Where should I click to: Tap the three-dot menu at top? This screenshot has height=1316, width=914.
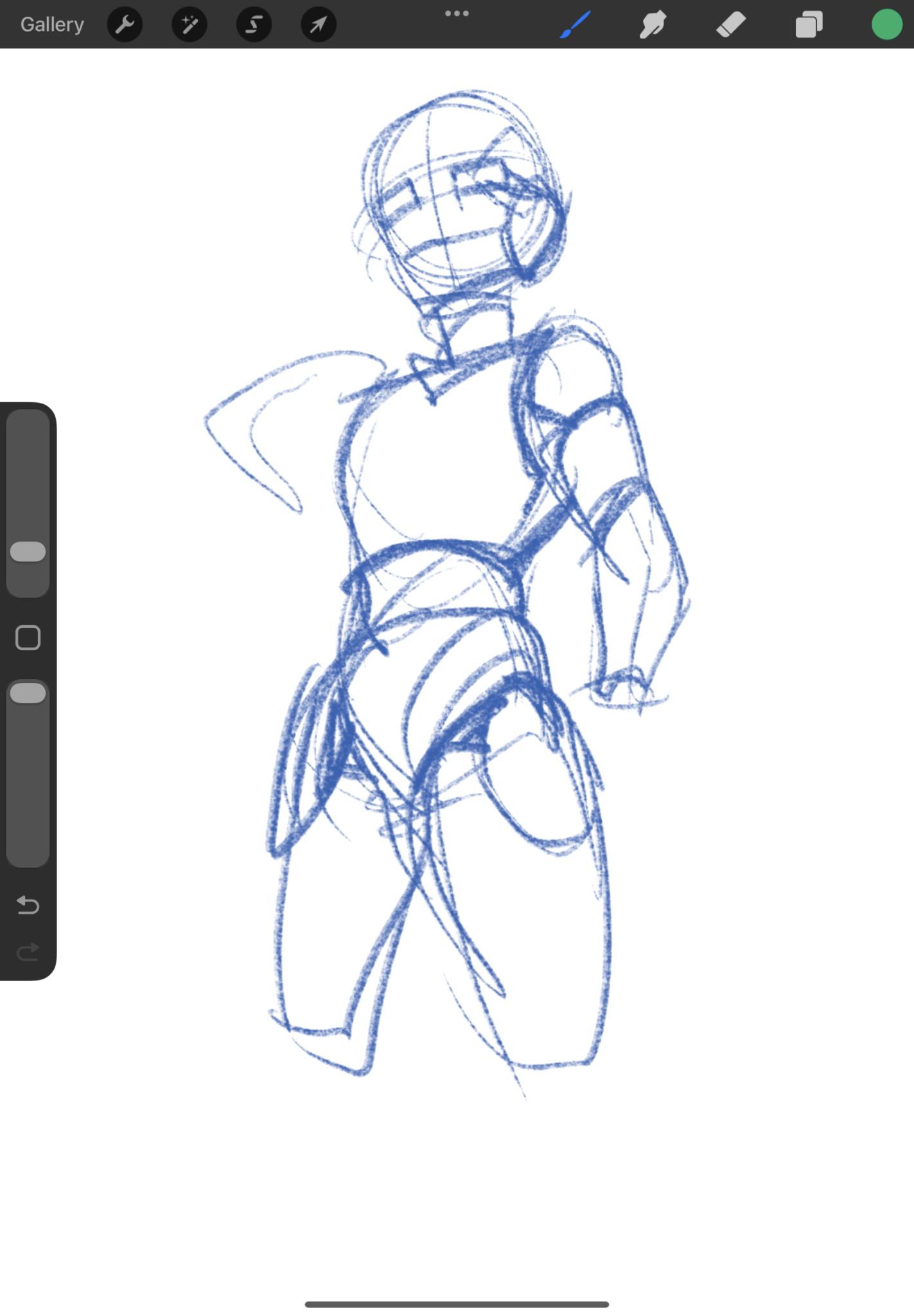pos(457,13)
